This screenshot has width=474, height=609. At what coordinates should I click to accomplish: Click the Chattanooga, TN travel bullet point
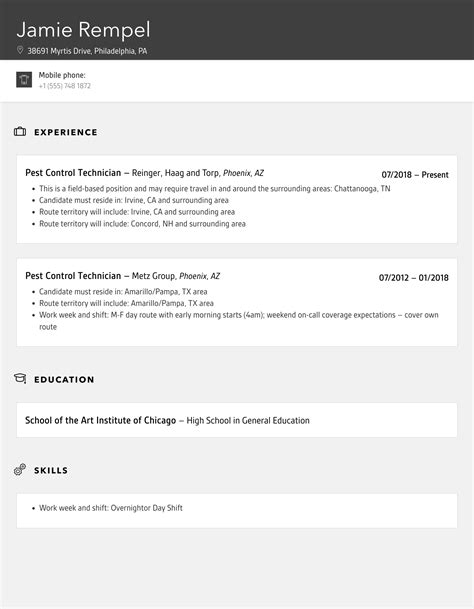(x=215, y=189)
